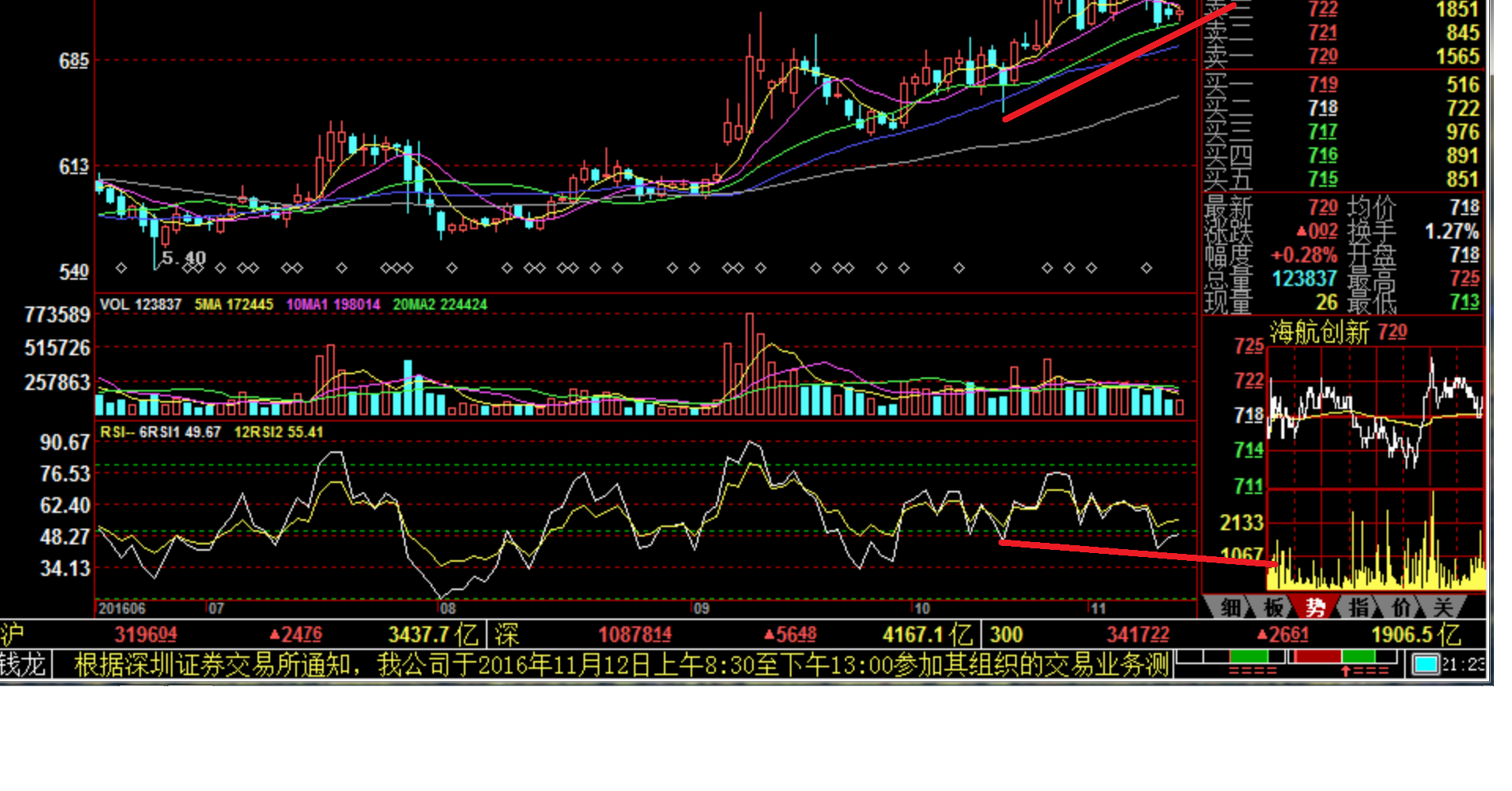Click the 最高 high price 725
Screen dimensions: 1512x791
(1465, 279)
